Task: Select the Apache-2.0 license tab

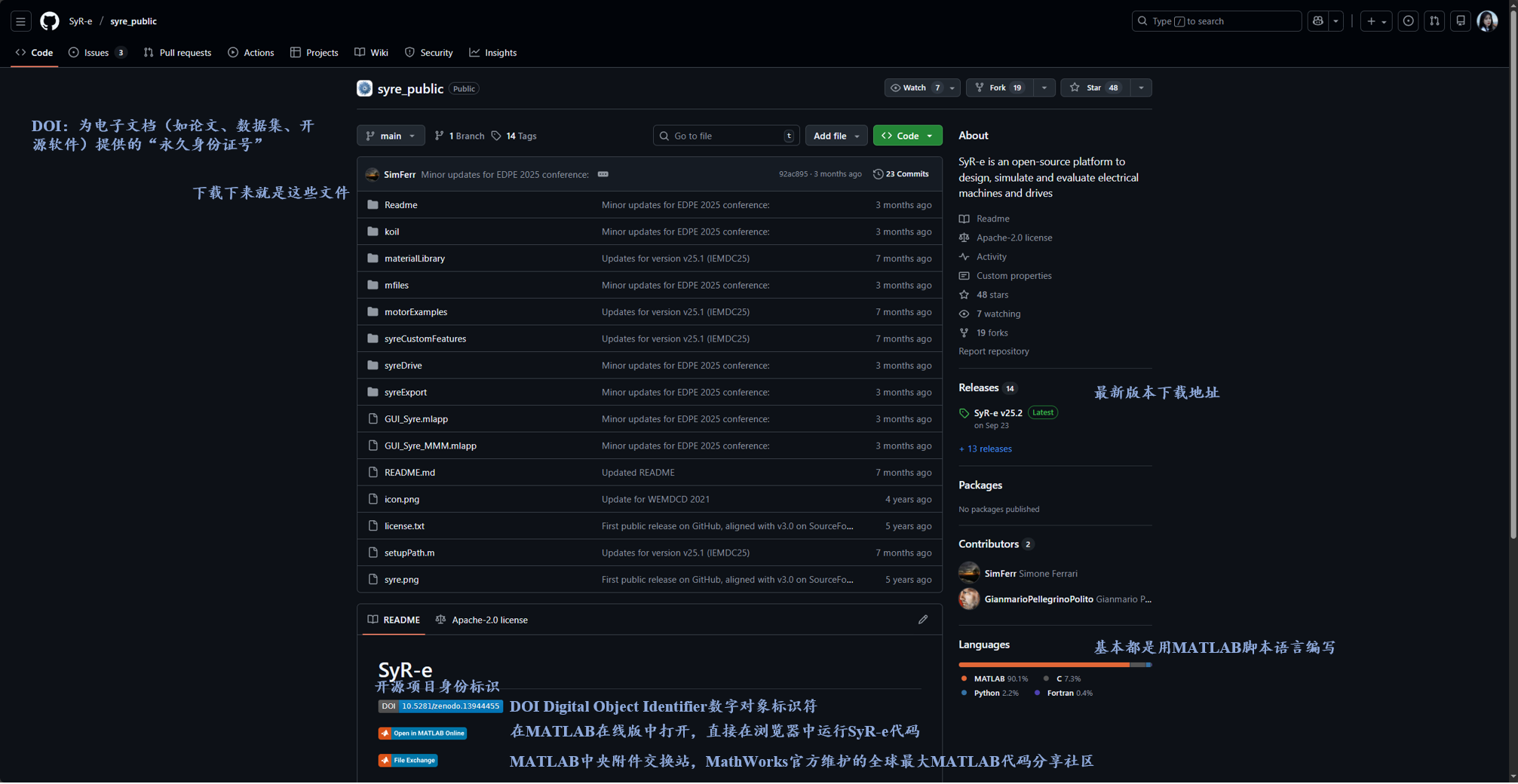Action: point(482,620)
